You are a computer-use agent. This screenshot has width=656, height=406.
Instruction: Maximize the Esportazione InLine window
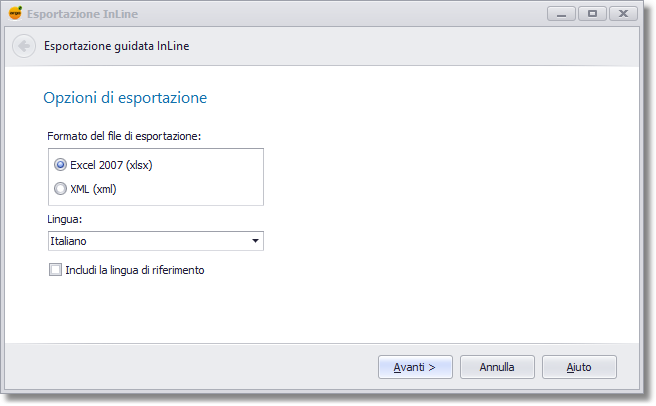click(x=591, y=14)
